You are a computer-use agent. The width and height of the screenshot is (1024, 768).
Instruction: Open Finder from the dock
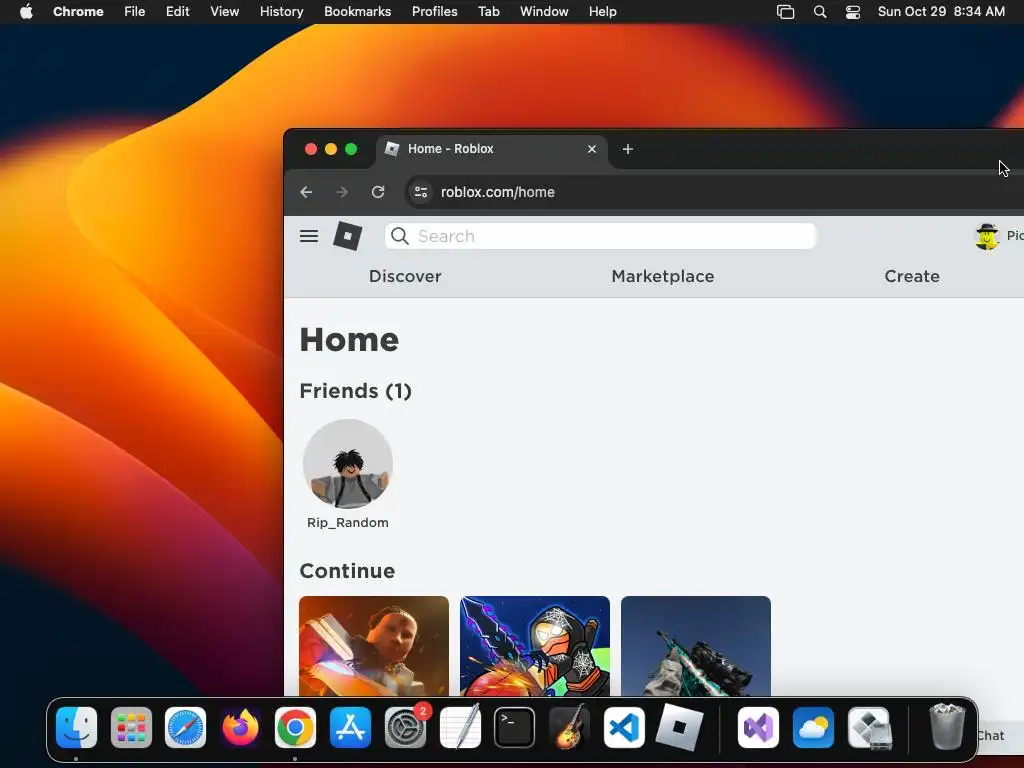tap(76, 727)
